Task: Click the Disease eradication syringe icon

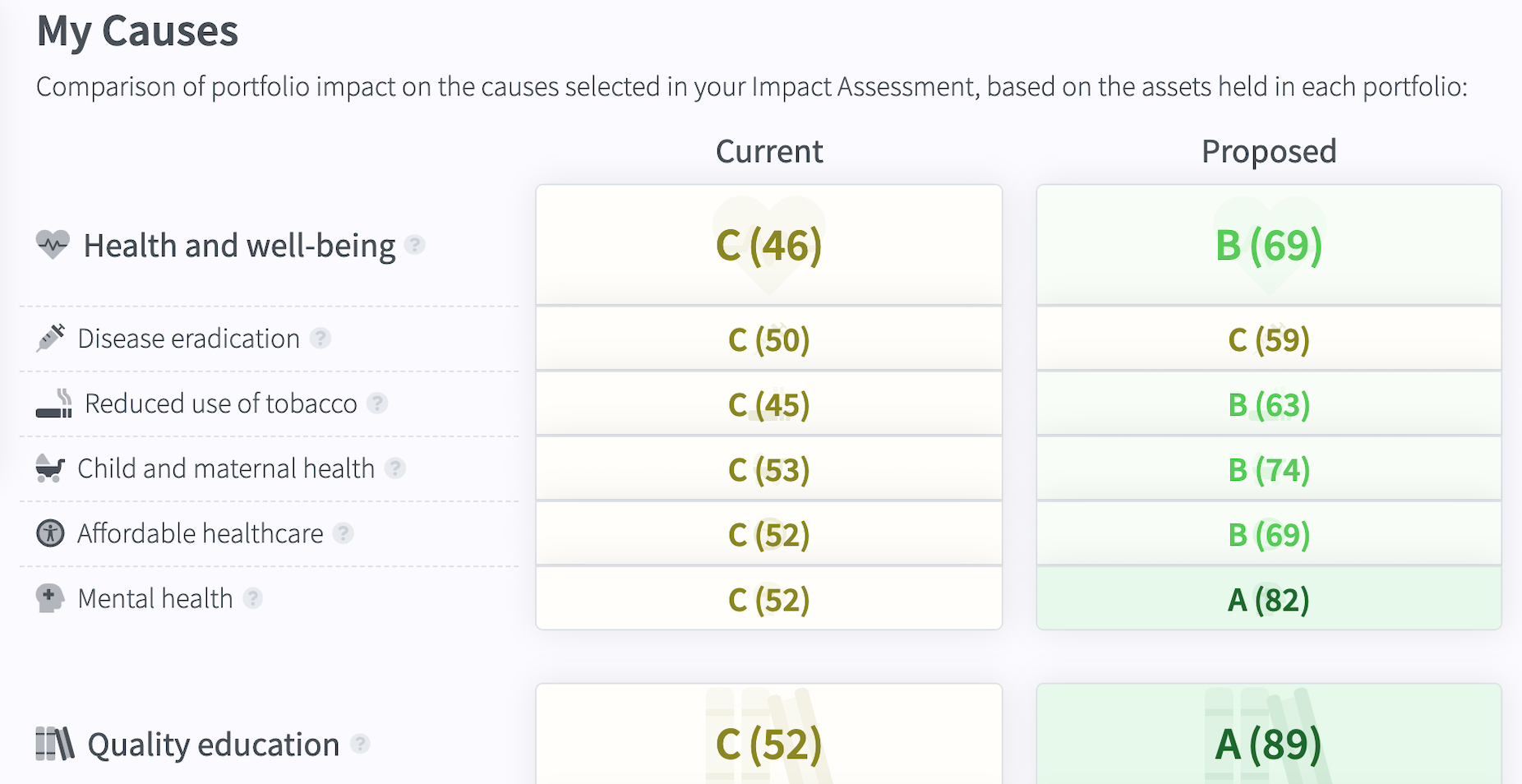Action: [51, 338]
